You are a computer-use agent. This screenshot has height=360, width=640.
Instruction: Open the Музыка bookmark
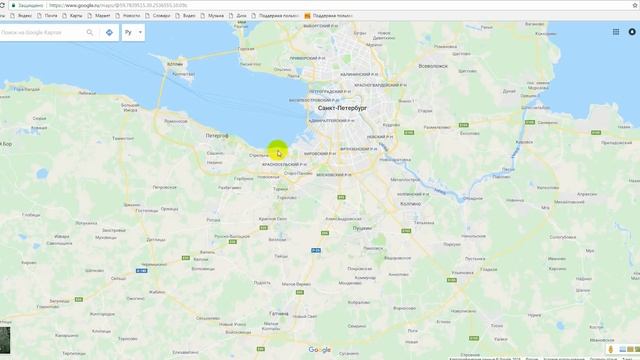pos(212,16)
